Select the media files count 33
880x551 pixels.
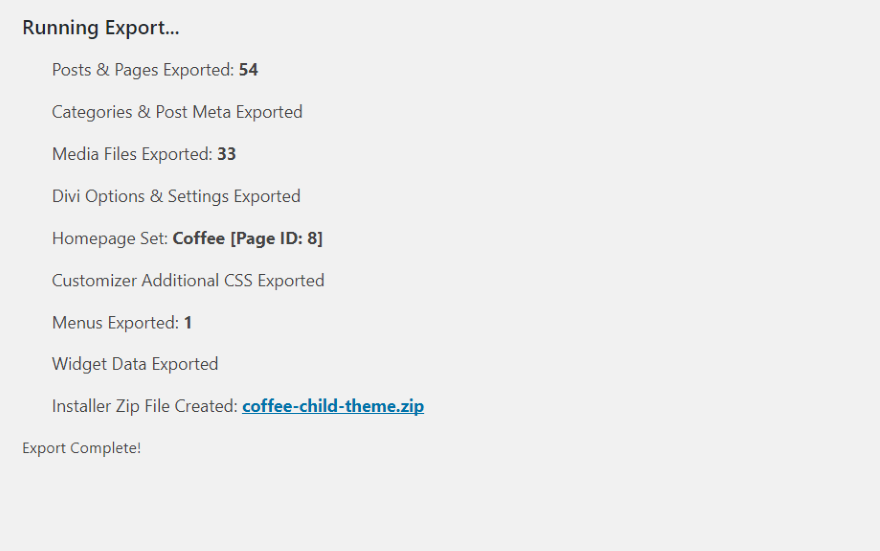coord(226,154)
